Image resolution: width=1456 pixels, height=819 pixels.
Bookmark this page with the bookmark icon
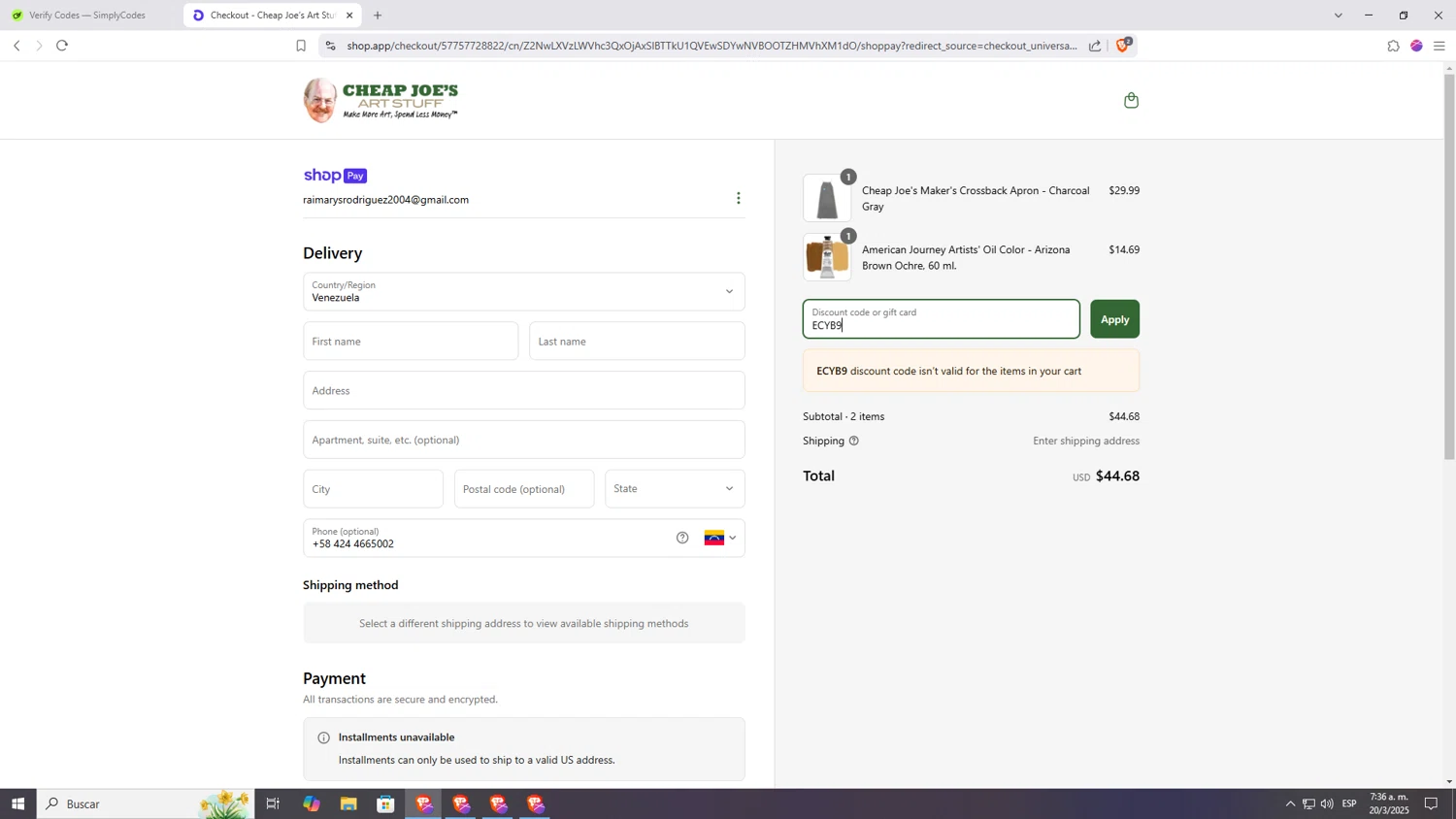click(301, 46)
